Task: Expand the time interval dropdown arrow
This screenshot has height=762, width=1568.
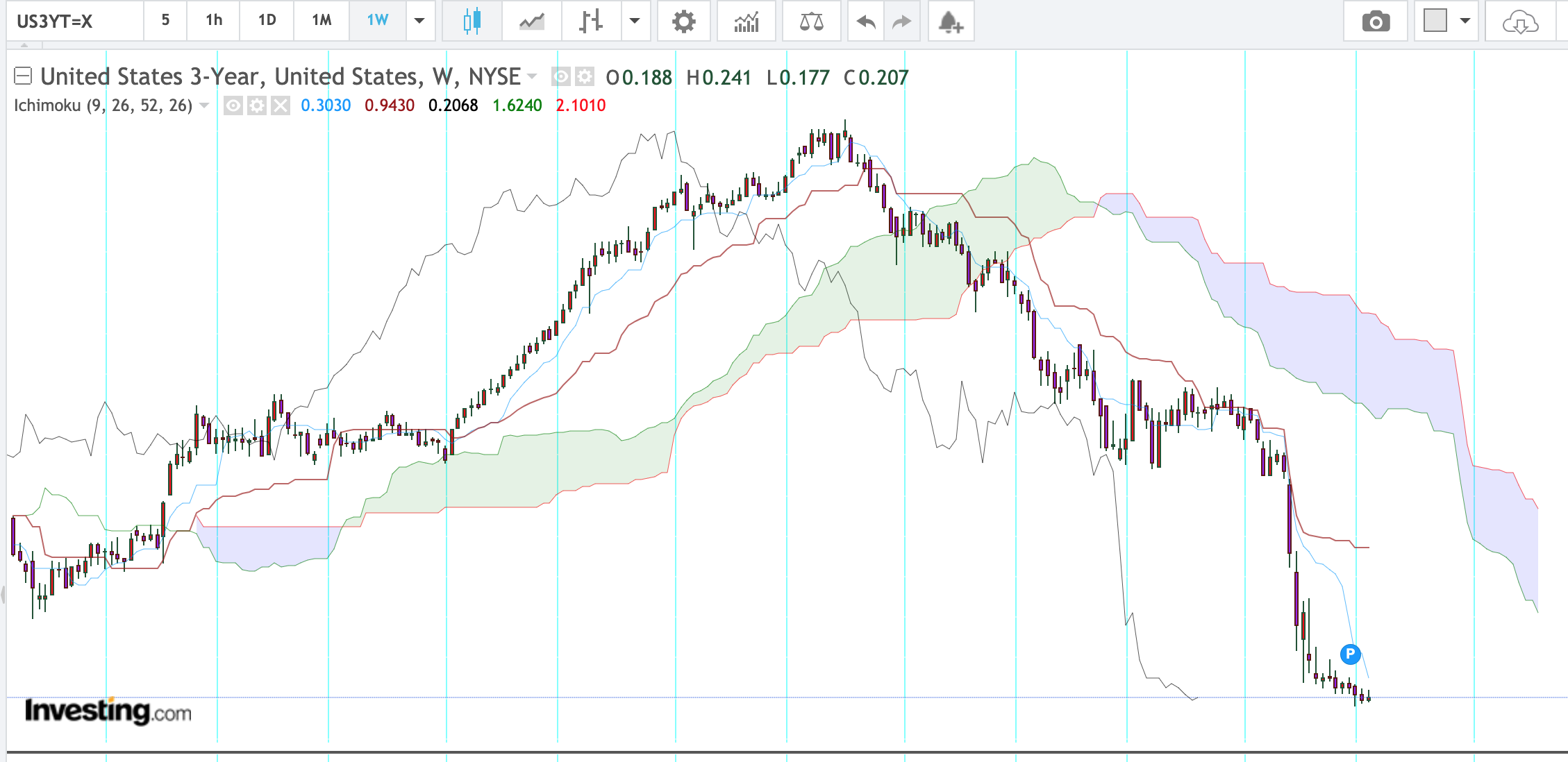Action: click(419, 21)
